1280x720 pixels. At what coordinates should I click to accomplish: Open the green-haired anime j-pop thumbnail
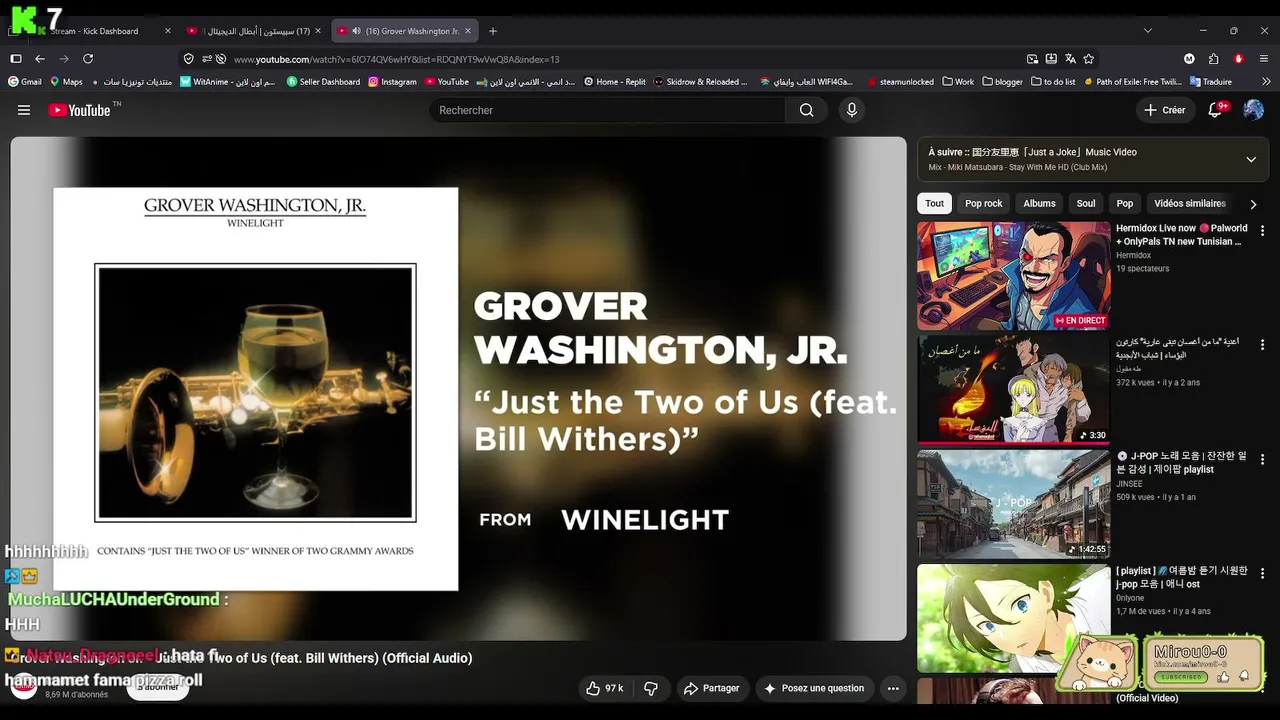[1013, 618]
